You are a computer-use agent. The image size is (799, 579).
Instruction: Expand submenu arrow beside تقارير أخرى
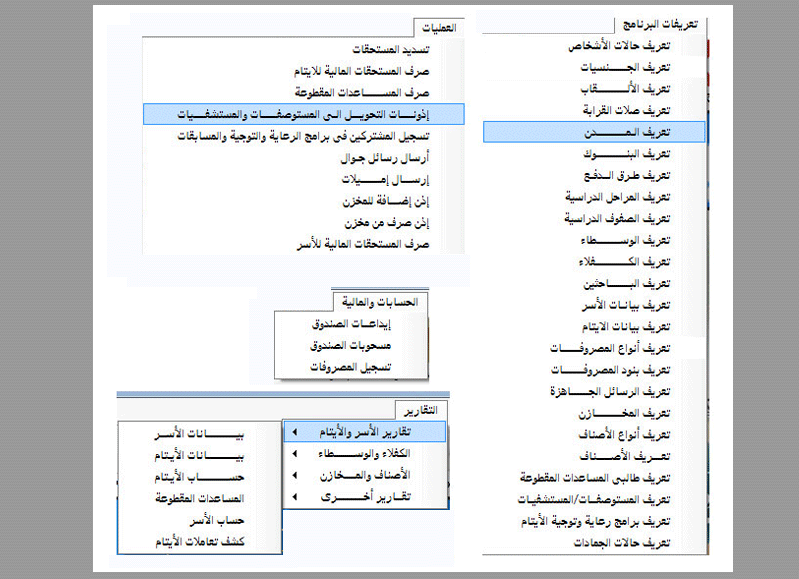[295, 496]
